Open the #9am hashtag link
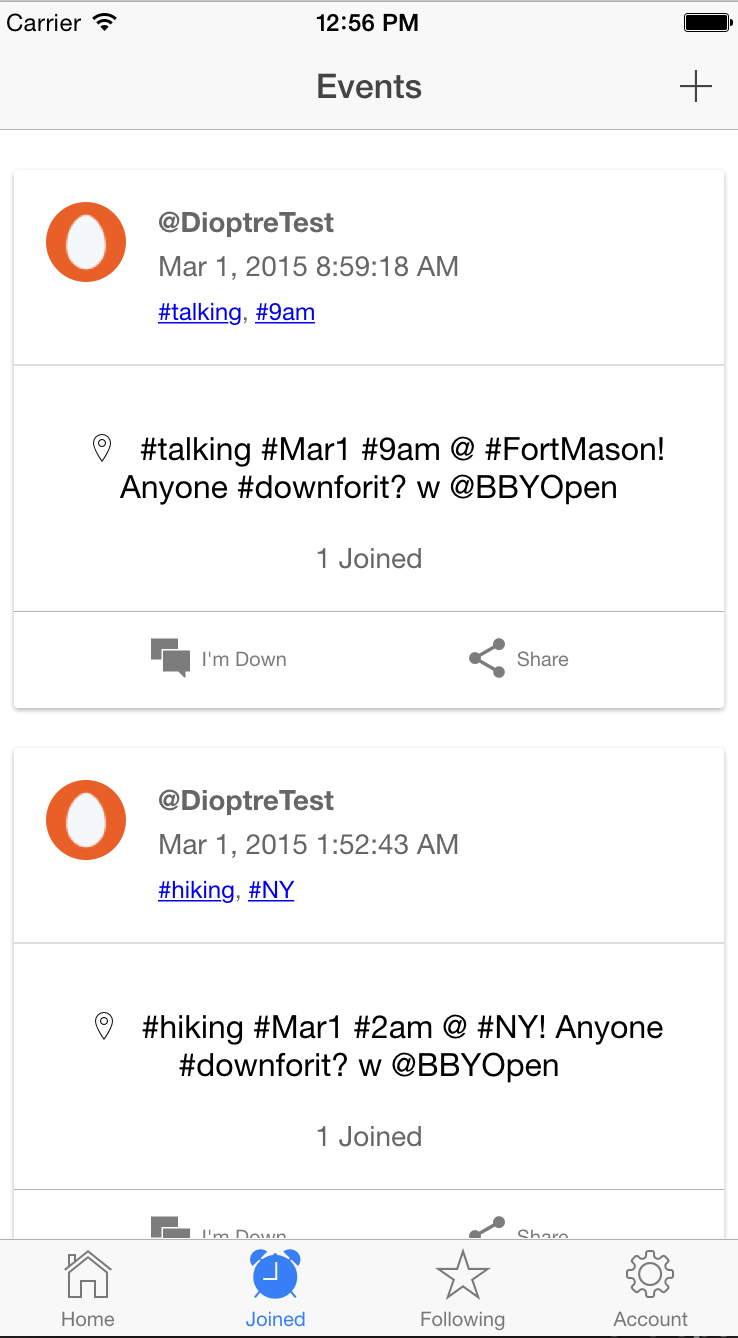738x1338 pixels. tap(285, 313)
